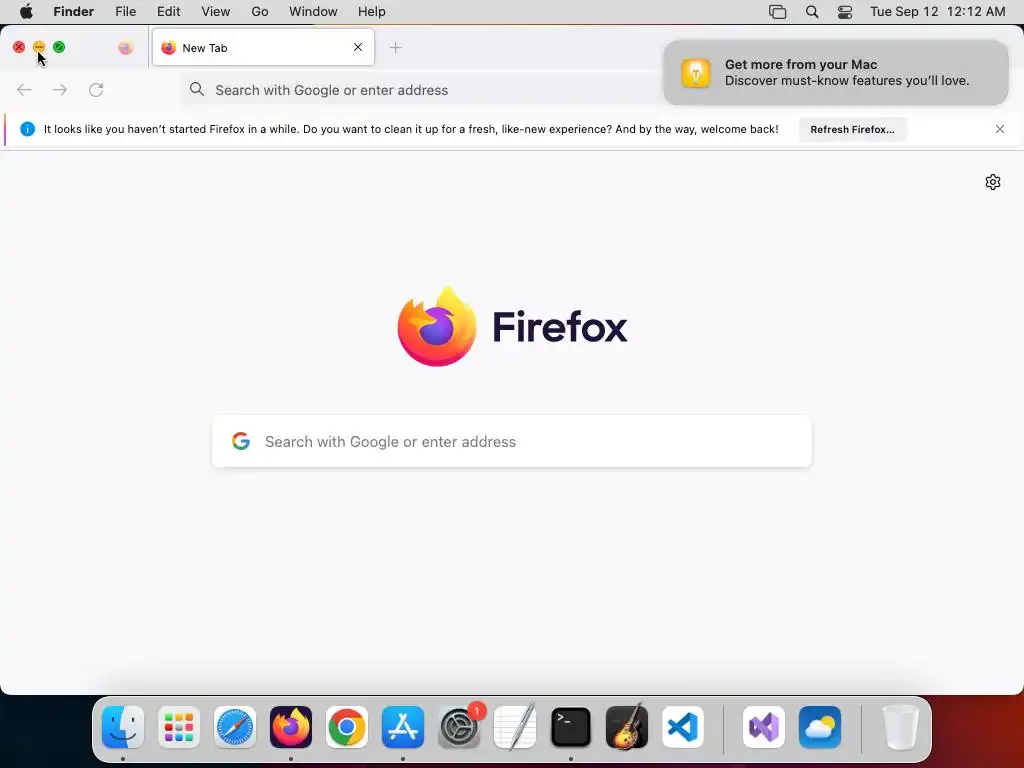Image resolution: width=1024 pixels, height=768 pixels.
Task: Open TextEdit from the Dock
Action: click(515, 727)
